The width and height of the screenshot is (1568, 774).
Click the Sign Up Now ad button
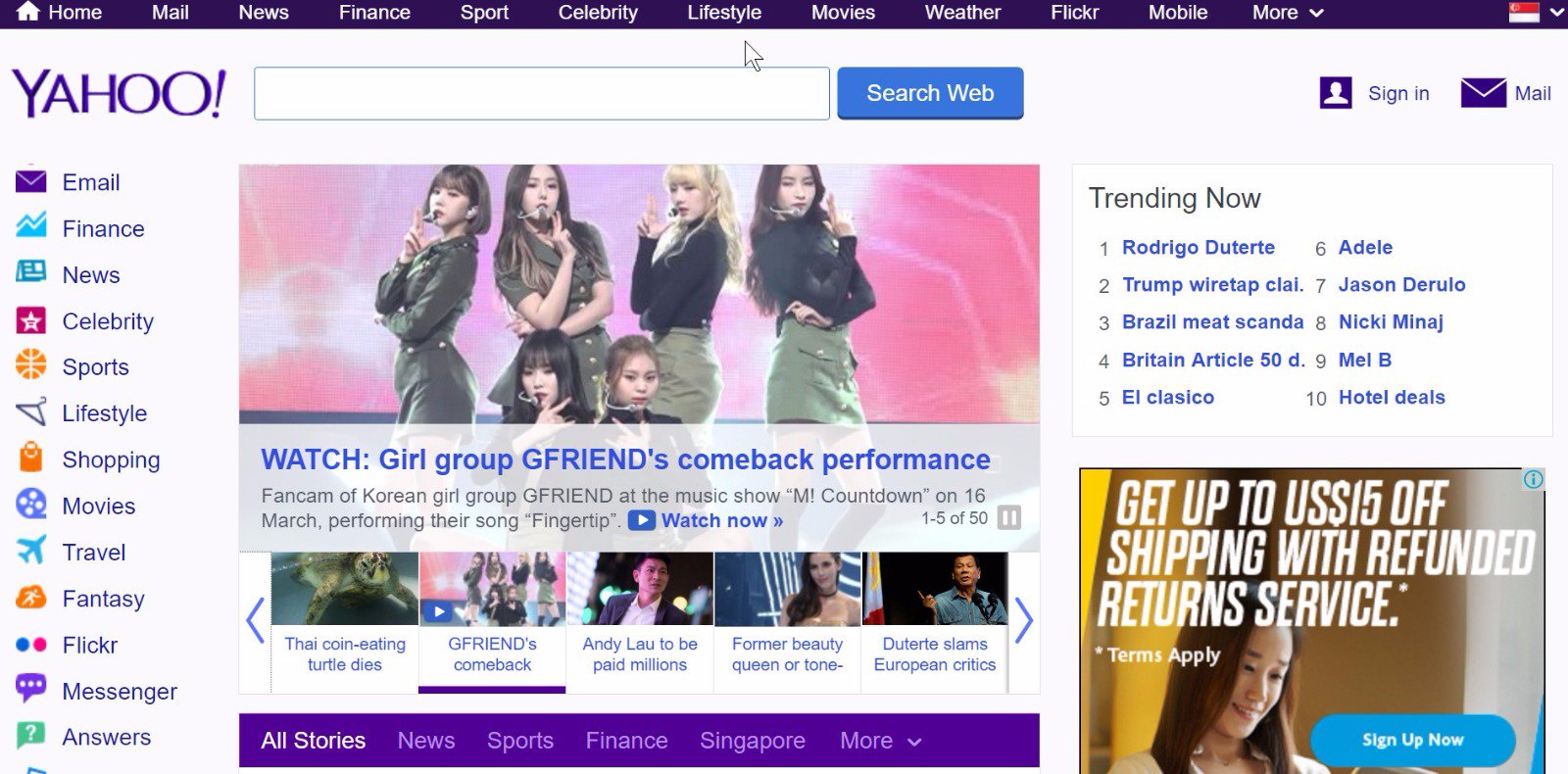(x=1412, y=740)
